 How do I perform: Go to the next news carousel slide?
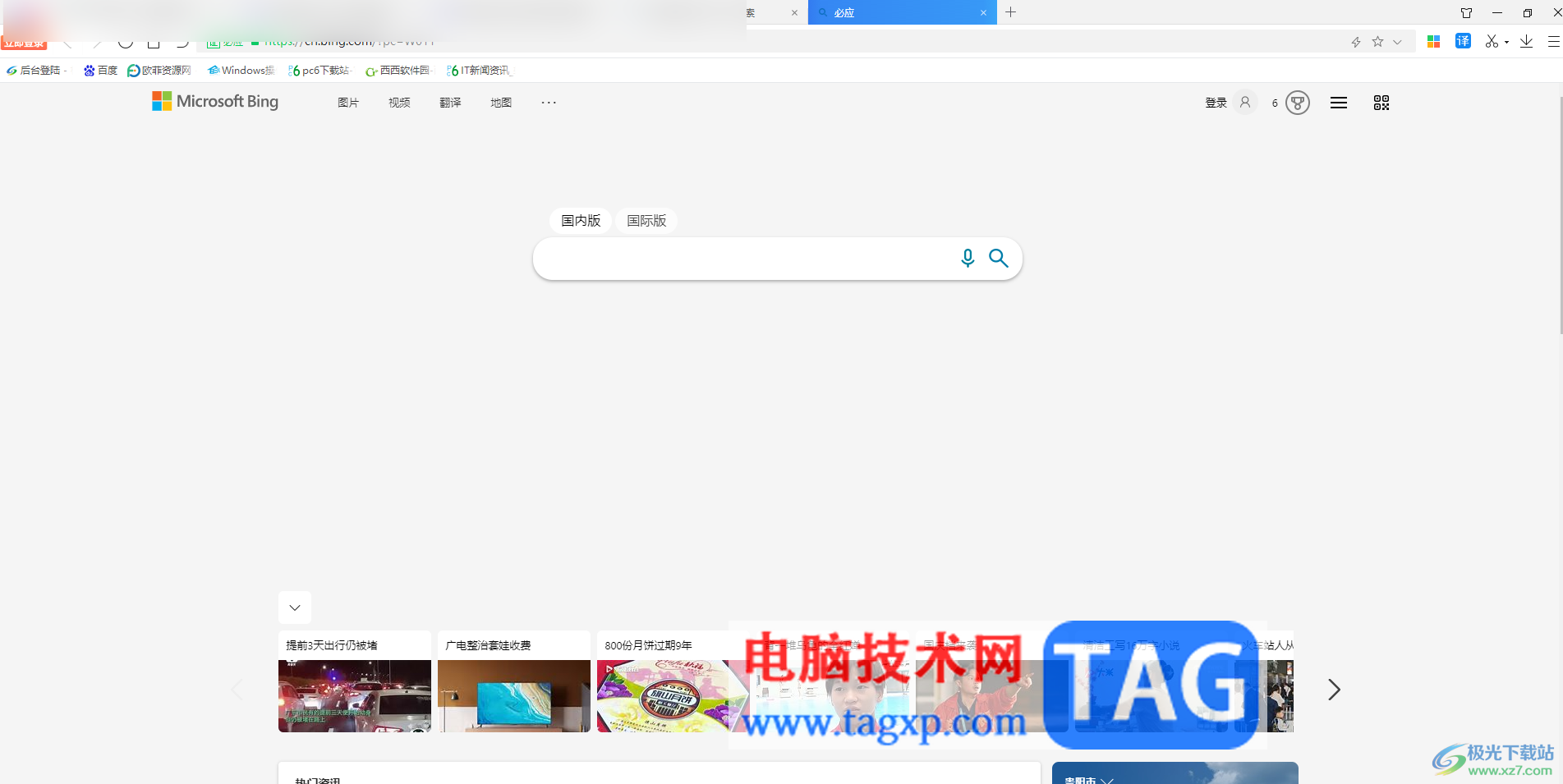click(x=1334, y=690)
